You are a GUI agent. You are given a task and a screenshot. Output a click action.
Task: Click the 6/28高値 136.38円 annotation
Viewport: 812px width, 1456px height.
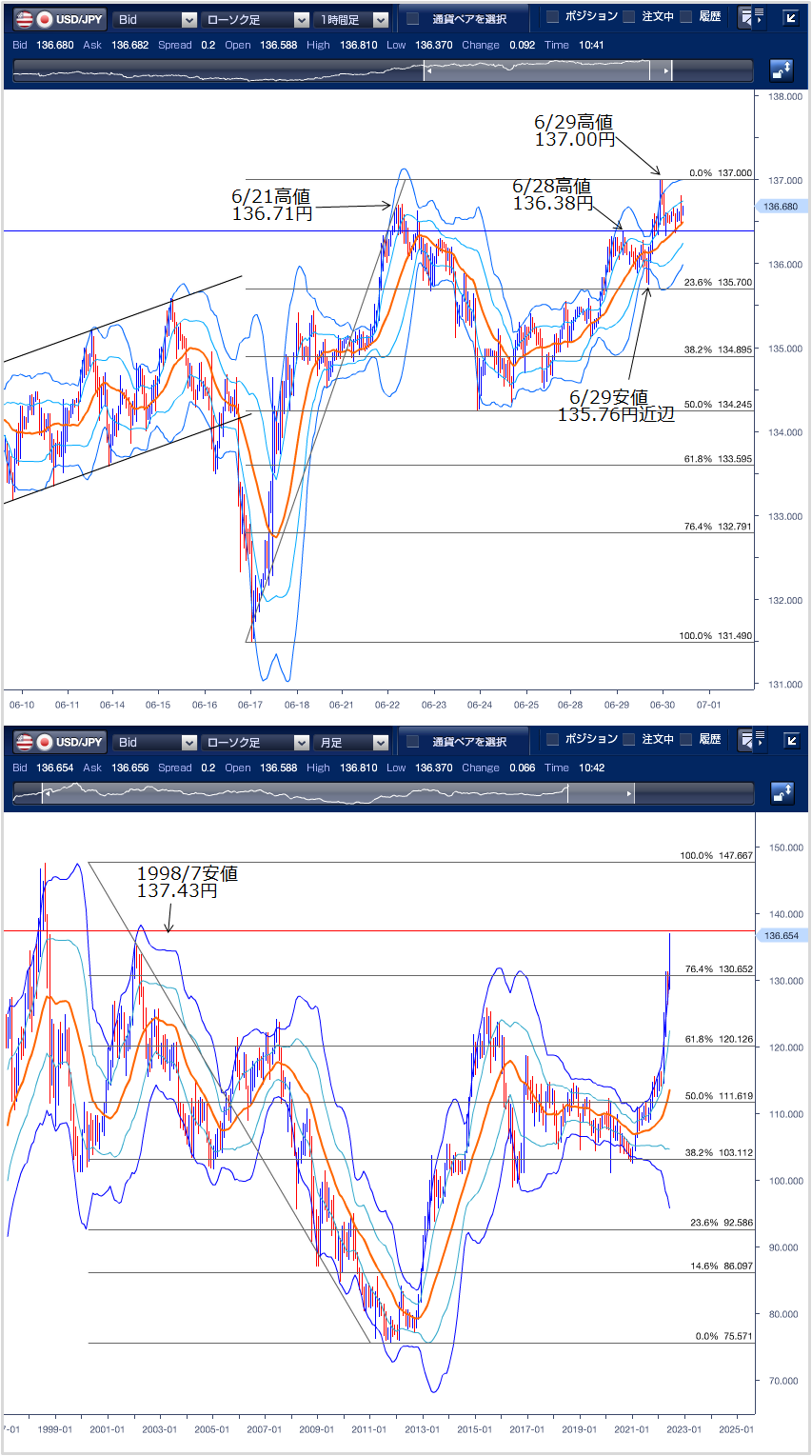[x=553, y=195]
